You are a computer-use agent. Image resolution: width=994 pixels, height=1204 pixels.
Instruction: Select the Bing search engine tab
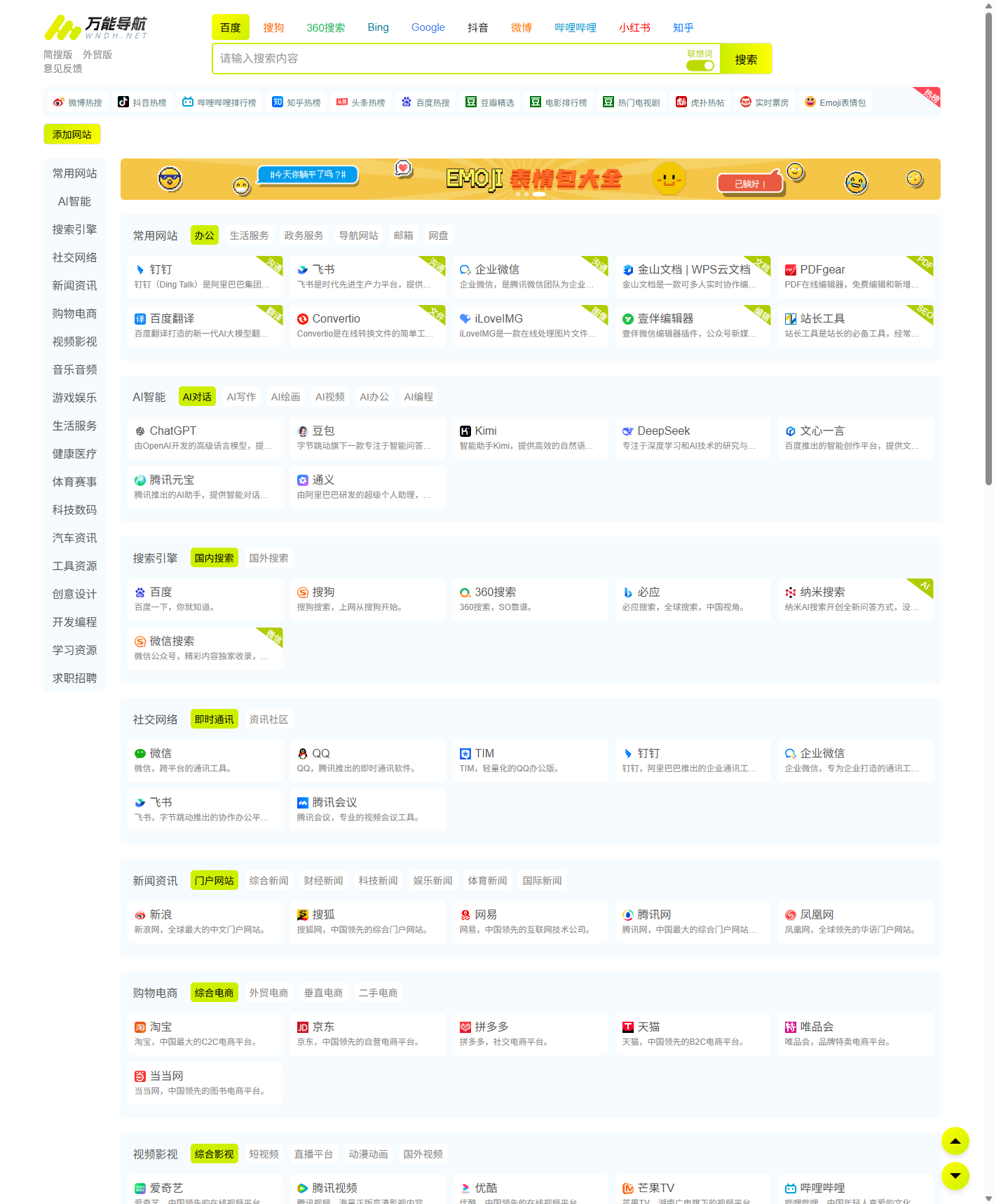point(378,27)
